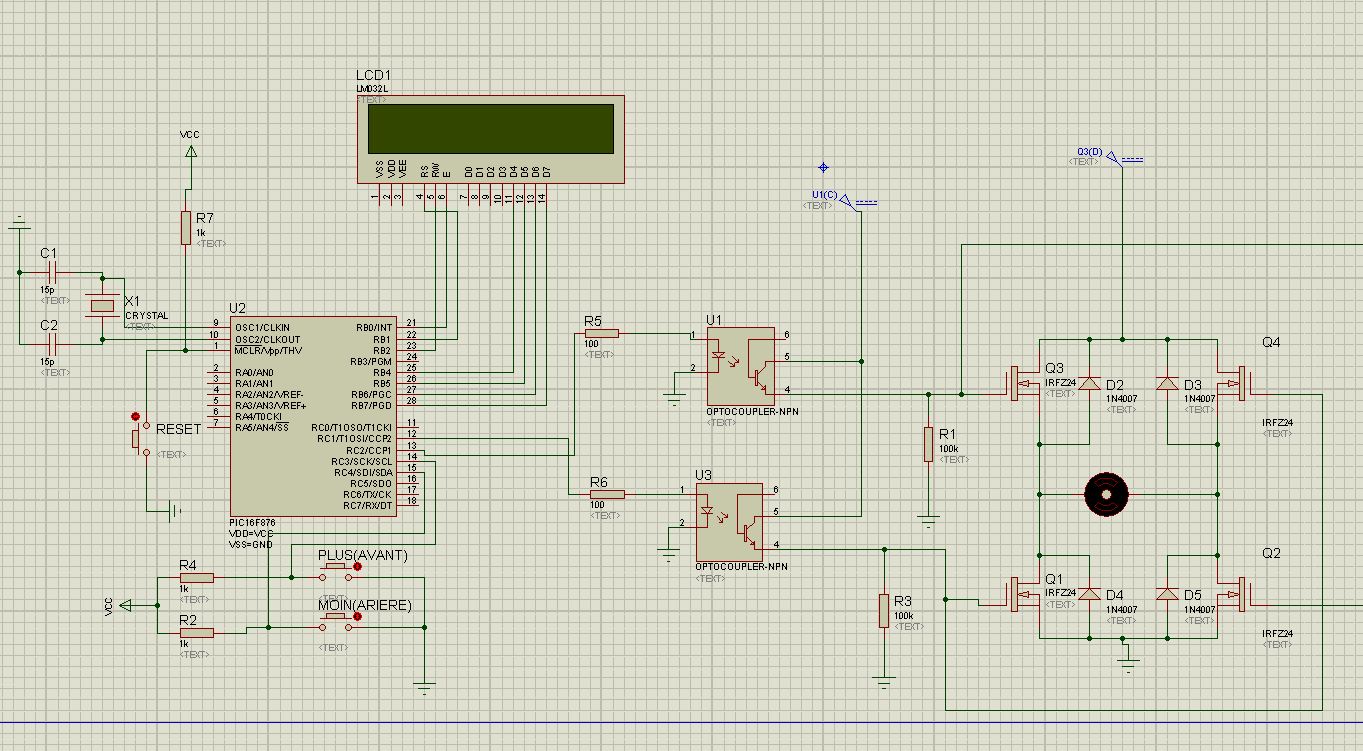Screen dimensions: 1363x751
Task: Select the X1 crystal component
Action: pyautogui.click(x=102, y=305)
